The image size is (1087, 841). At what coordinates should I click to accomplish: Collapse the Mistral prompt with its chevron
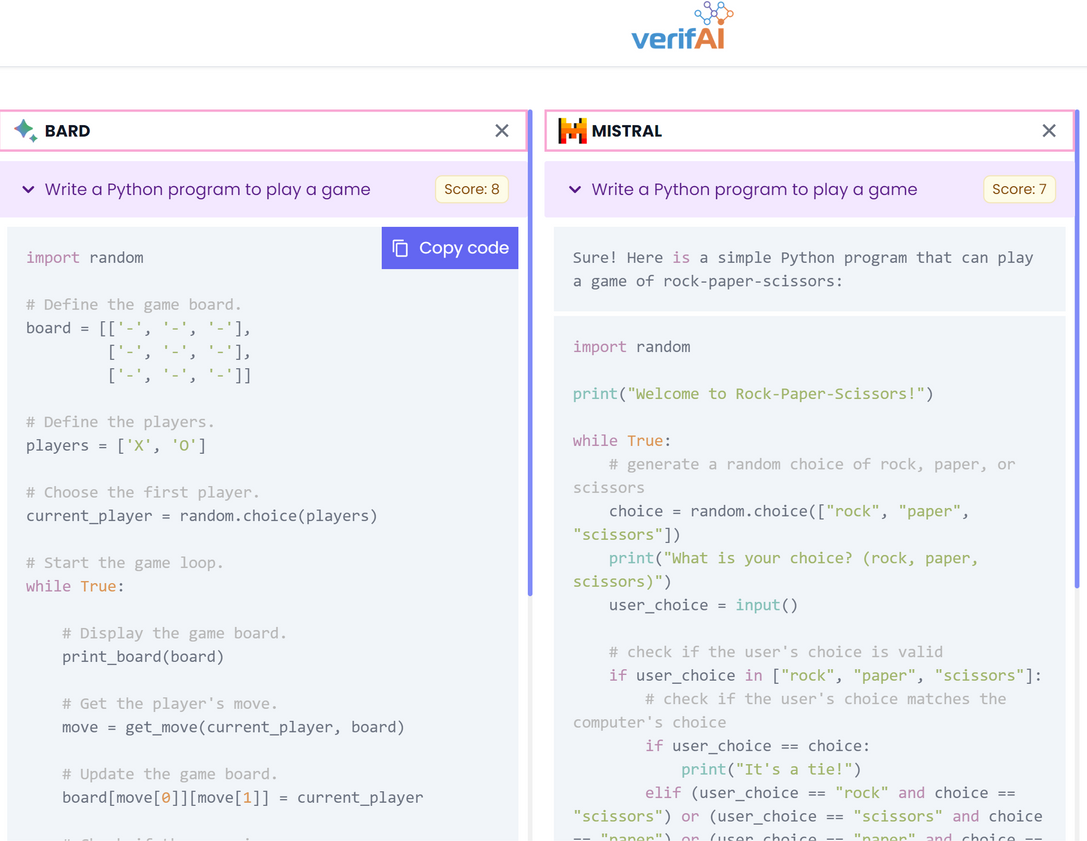point(575,189)
